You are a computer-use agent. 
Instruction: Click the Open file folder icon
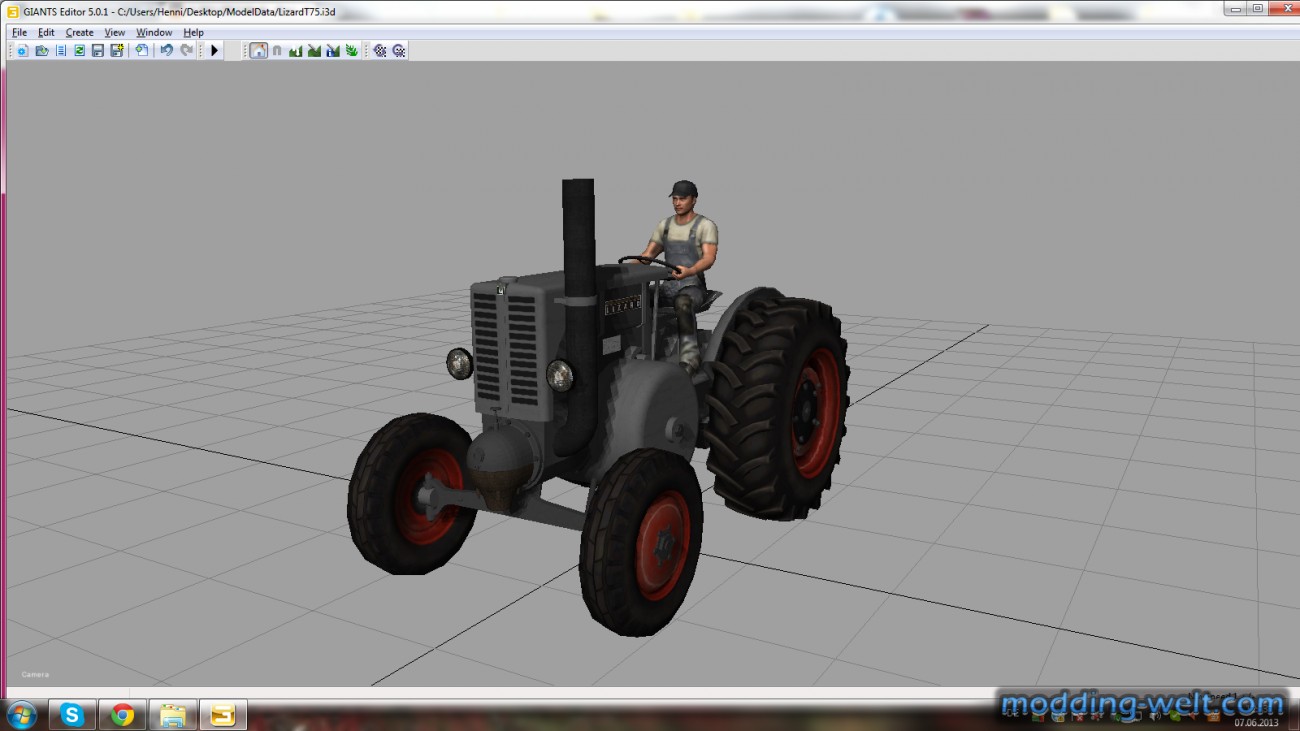pyautogui.click(x=42, y=50)
